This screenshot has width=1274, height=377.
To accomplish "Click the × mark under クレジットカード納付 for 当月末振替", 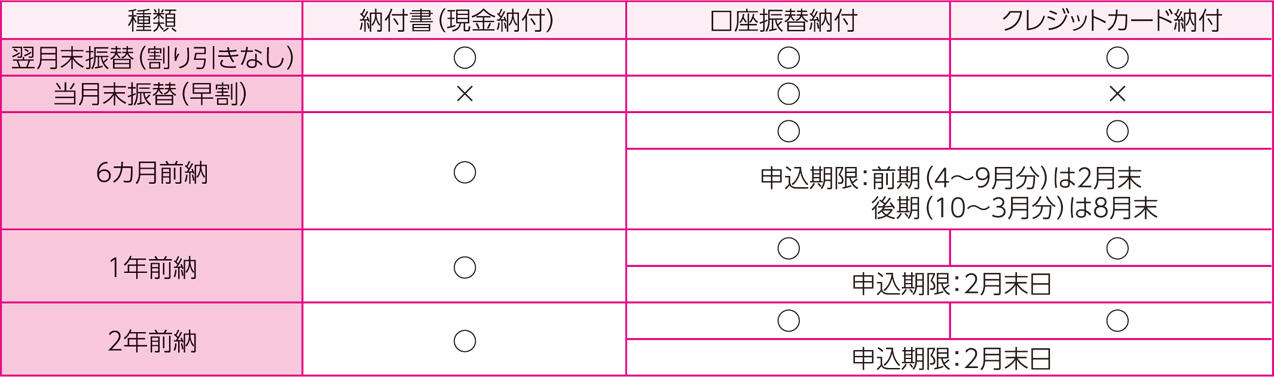I will (x=1117, y=95).
